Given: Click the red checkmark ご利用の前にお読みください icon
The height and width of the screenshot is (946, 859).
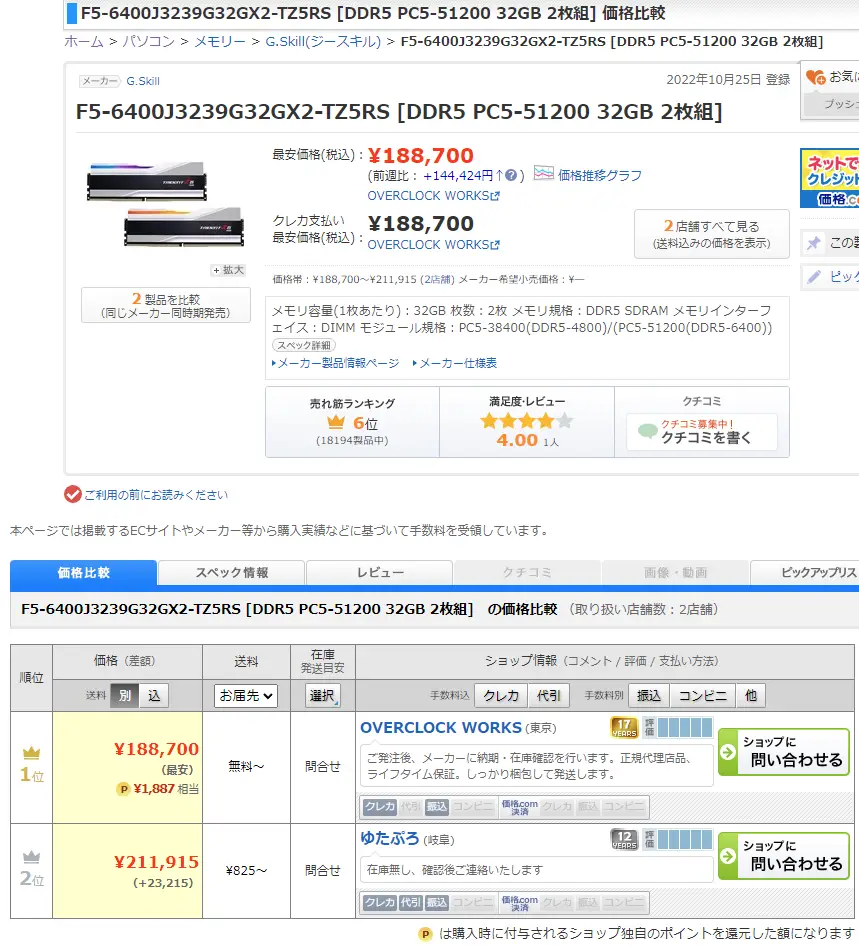Looking at the screenshot, I should click(x=72, y=494).
